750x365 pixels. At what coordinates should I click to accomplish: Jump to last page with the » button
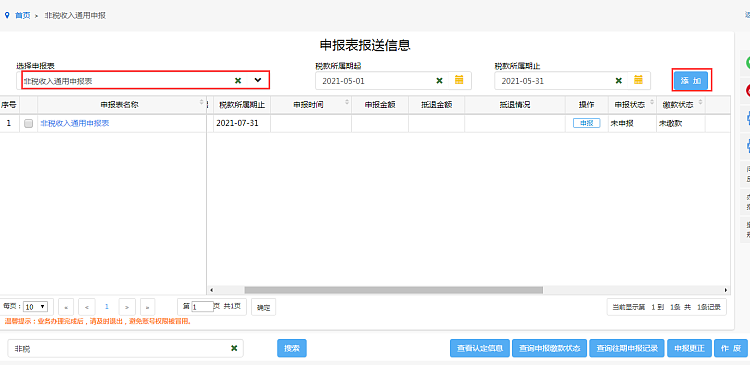(148, 307)
